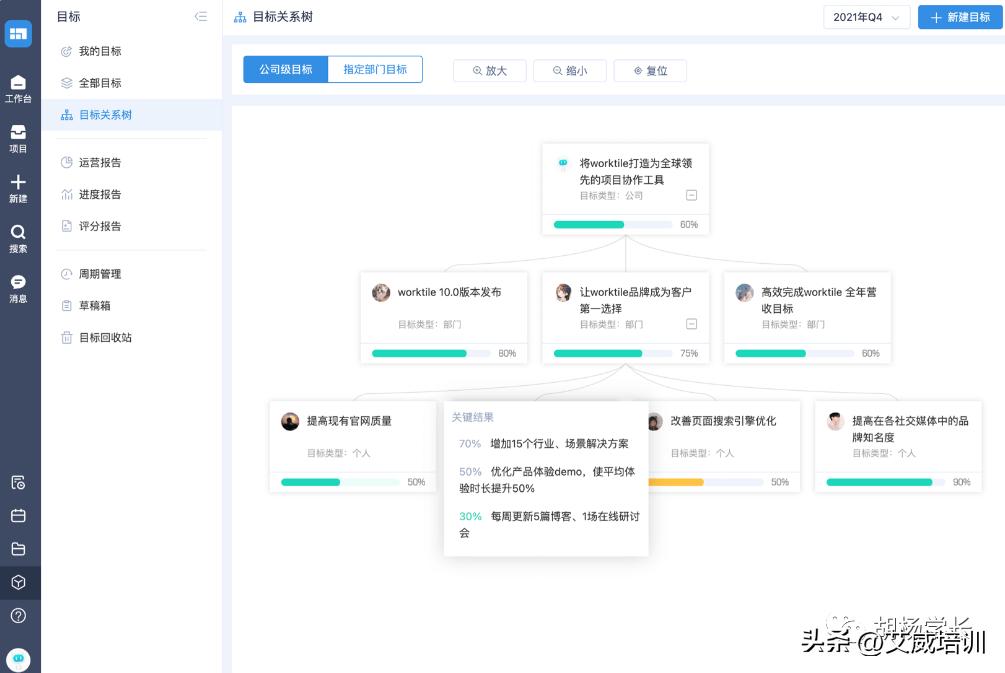Open the 消息 messages icon

pos(18,288)
